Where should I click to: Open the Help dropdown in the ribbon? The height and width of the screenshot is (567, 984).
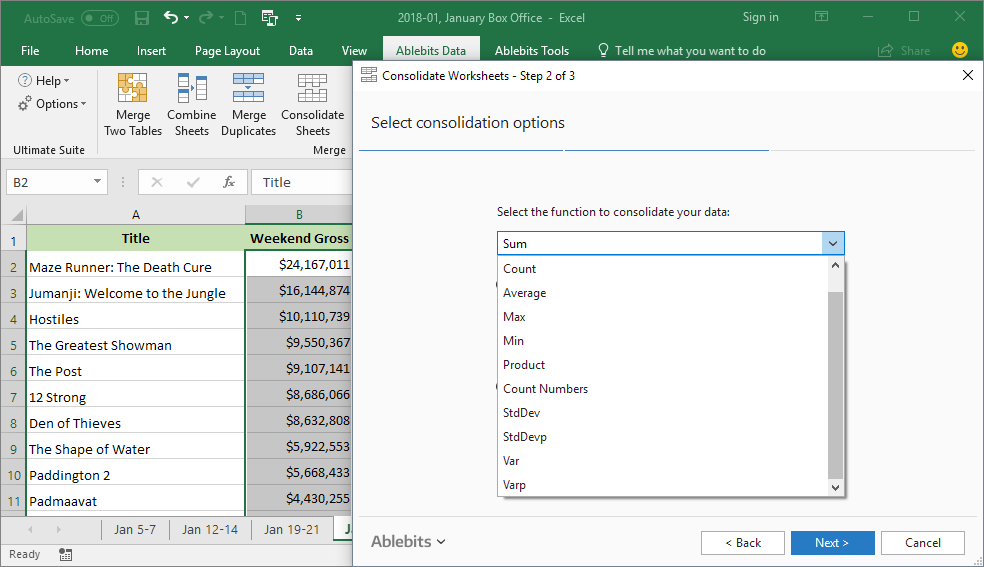tap(44, 80)
